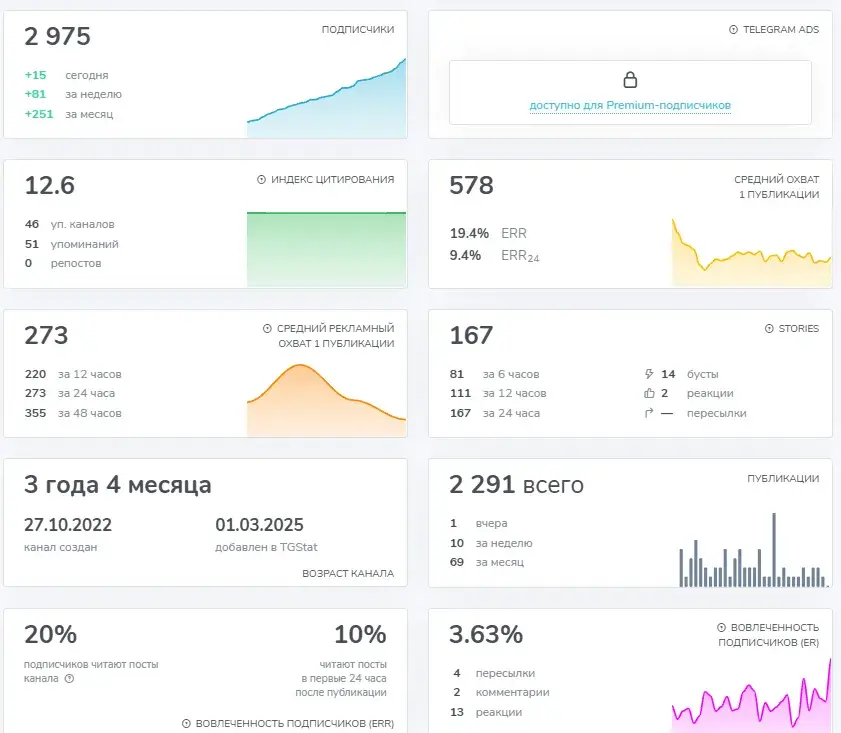Click the info icon beside ИНДЕКС ЦИТИРОВАНИЯ
This screenshot has width=841, height=733.
point(261,180)
